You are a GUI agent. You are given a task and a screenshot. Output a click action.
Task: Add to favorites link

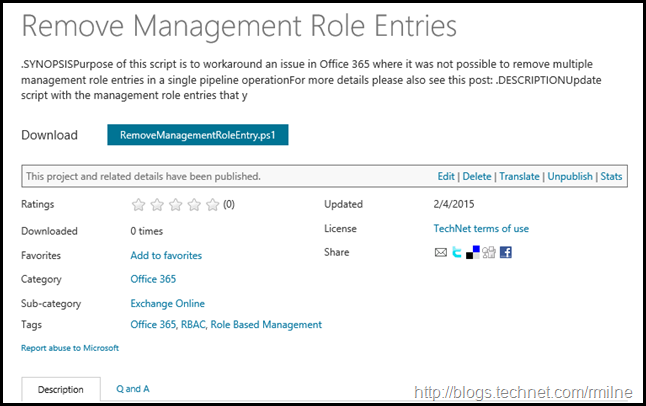166,256
